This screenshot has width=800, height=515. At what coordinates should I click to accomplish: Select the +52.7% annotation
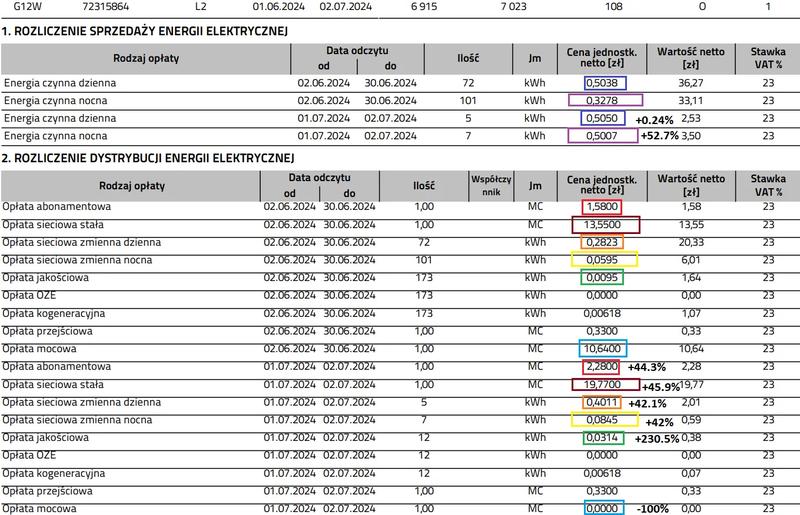click(x=657, y=135)
